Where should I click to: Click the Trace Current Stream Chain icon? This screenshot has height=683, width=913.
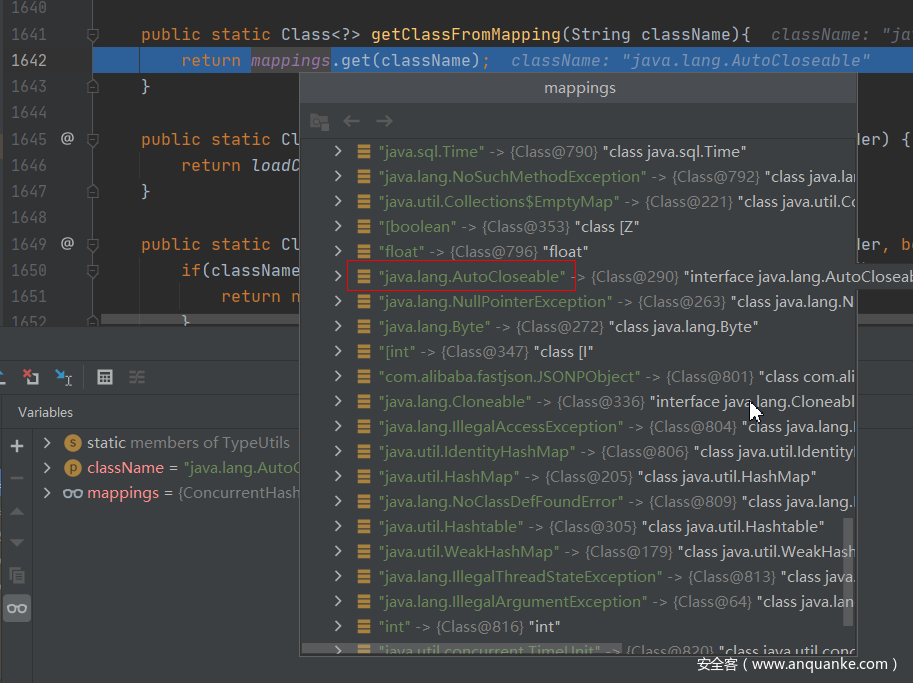[x=137, y=377]
